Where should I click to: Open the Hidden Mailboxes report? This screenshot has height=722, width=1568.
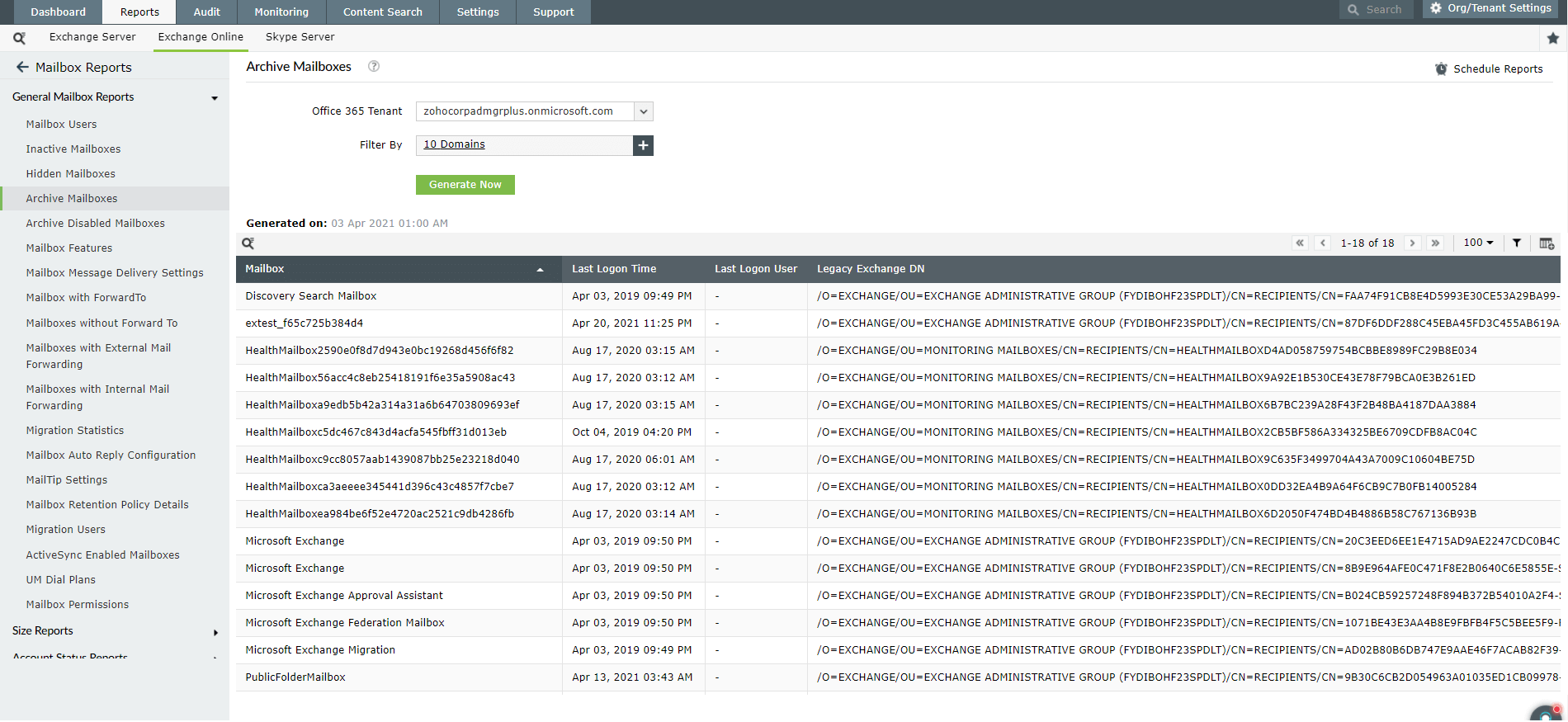click(70, 174)
